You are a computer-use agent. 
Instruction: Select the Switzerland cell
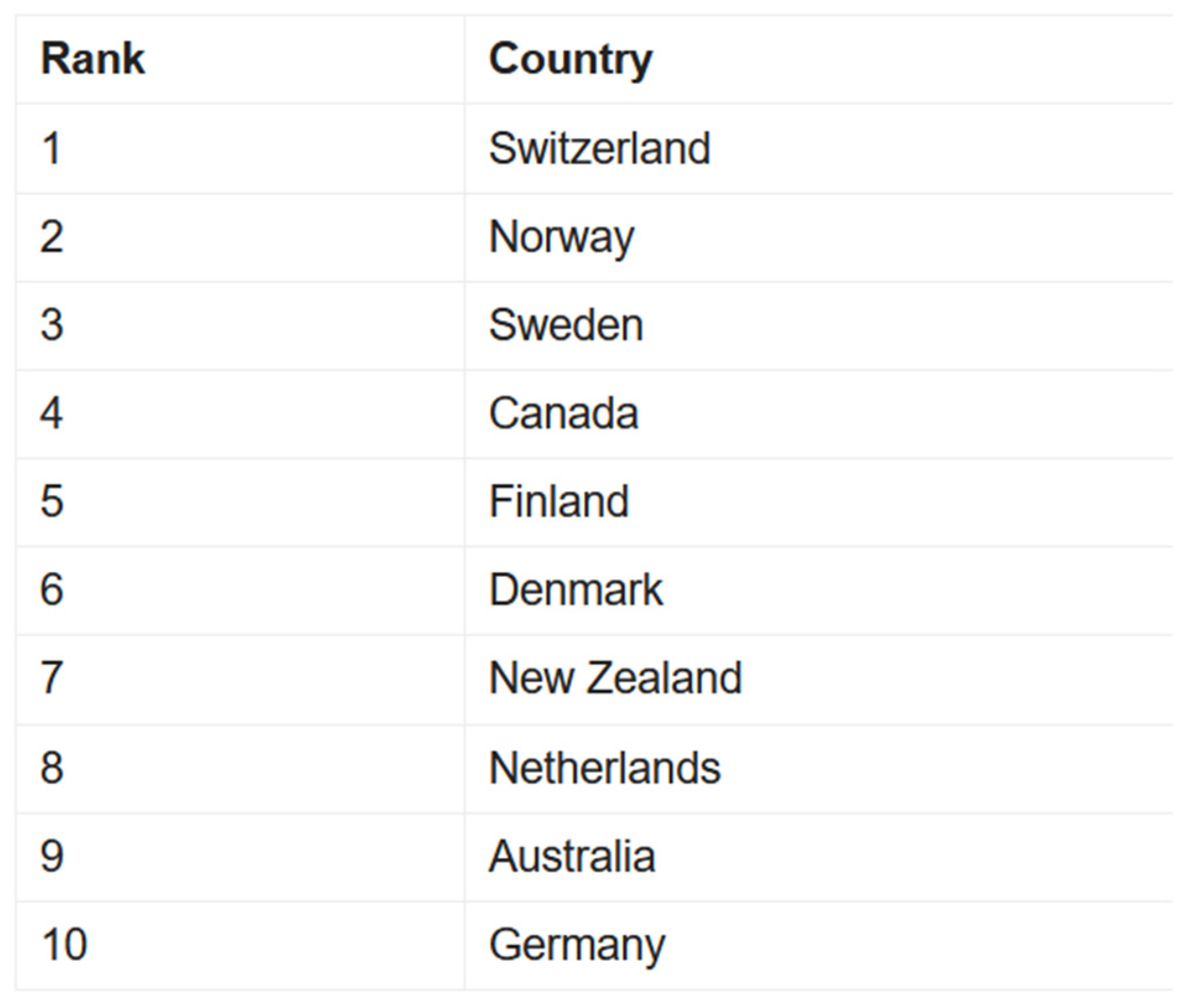coord(599,149)
